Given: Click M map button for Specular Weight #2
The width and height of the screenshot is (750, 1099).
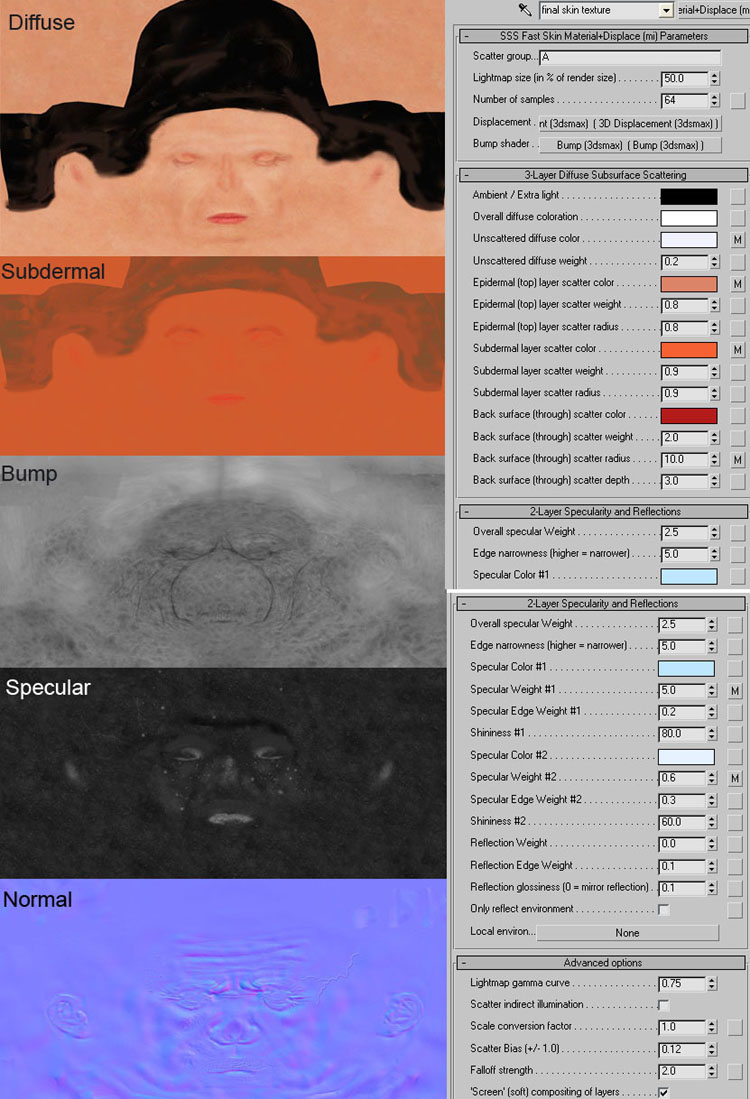Looking at the screenshot, I should 735,778.
